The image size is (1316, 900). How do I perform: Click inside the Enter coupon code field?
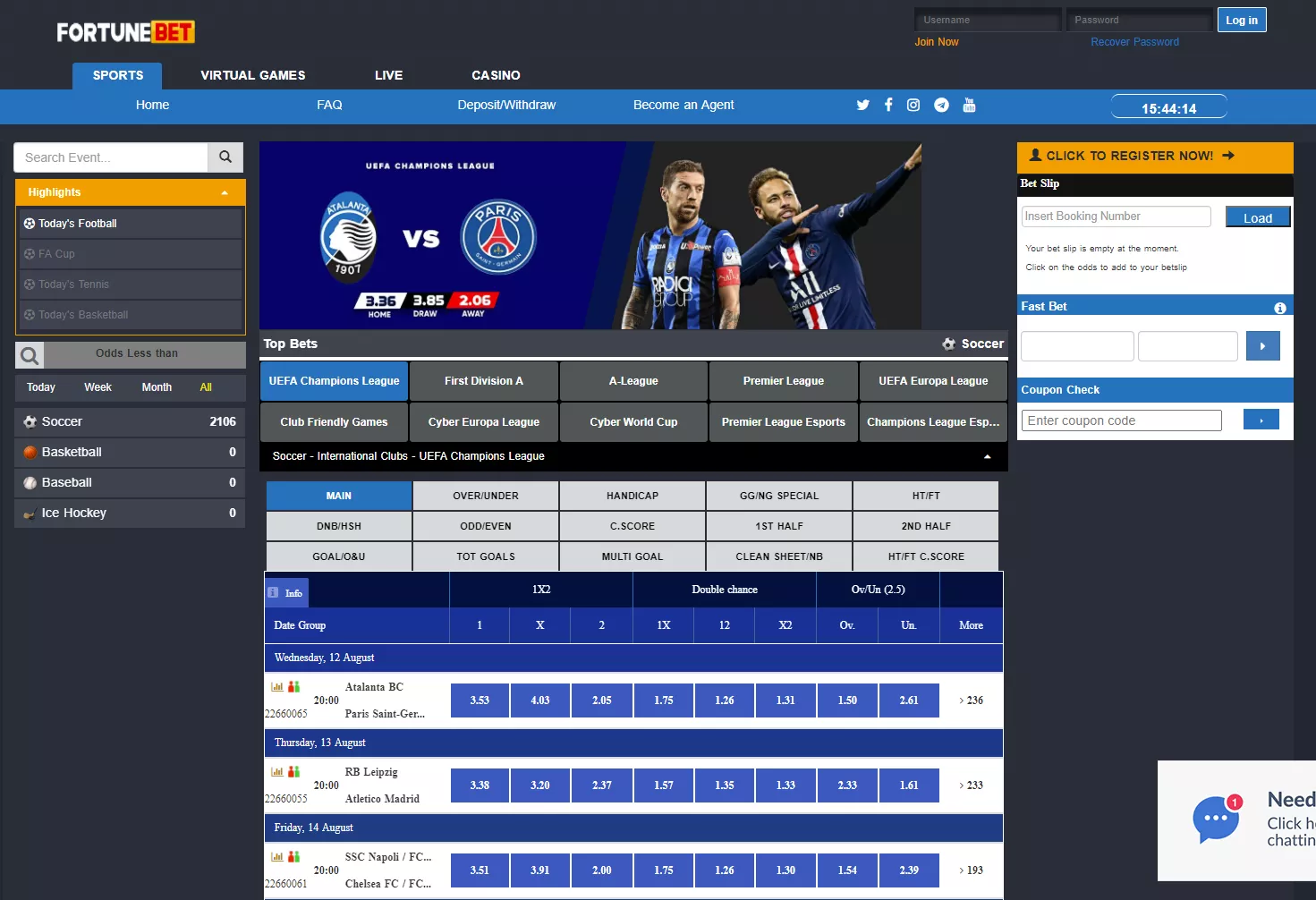point(1121,420)
